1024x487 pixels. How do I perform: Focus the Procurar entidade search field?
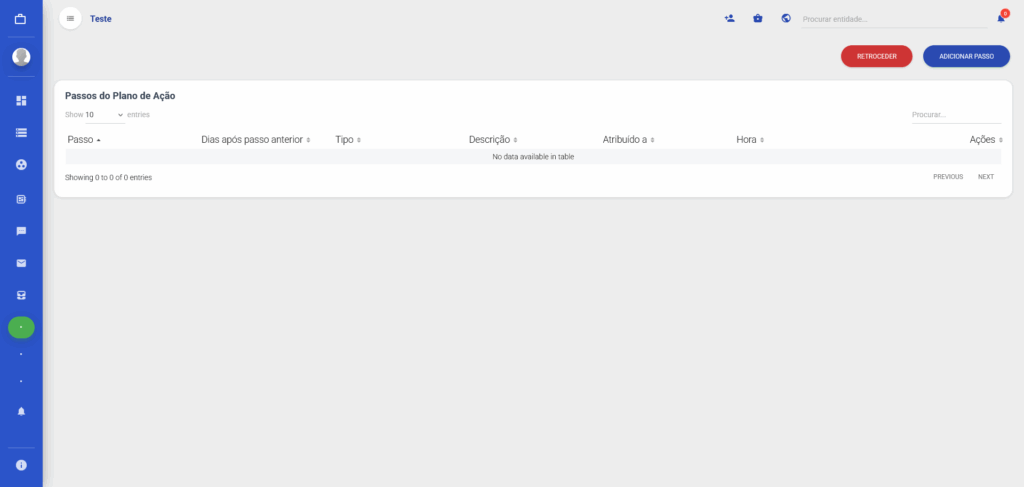pos(893,19)
